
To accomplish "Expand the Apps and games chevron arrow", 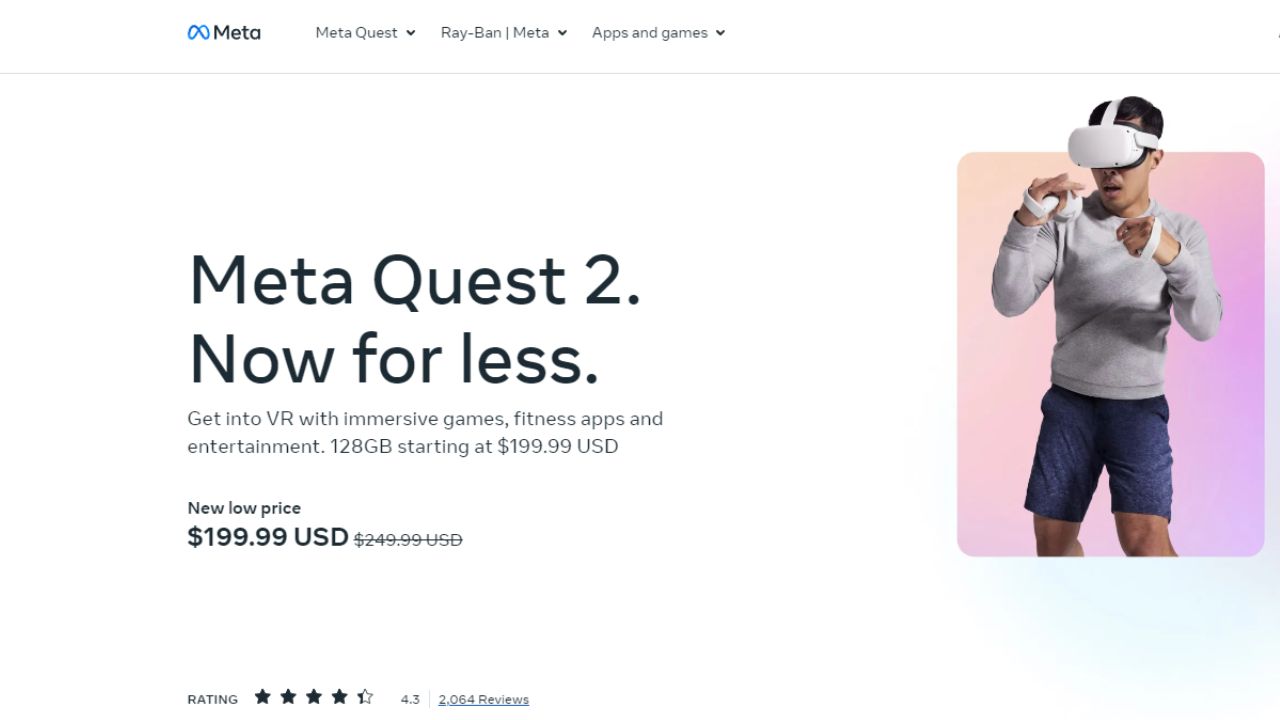I will pos(720,33).
